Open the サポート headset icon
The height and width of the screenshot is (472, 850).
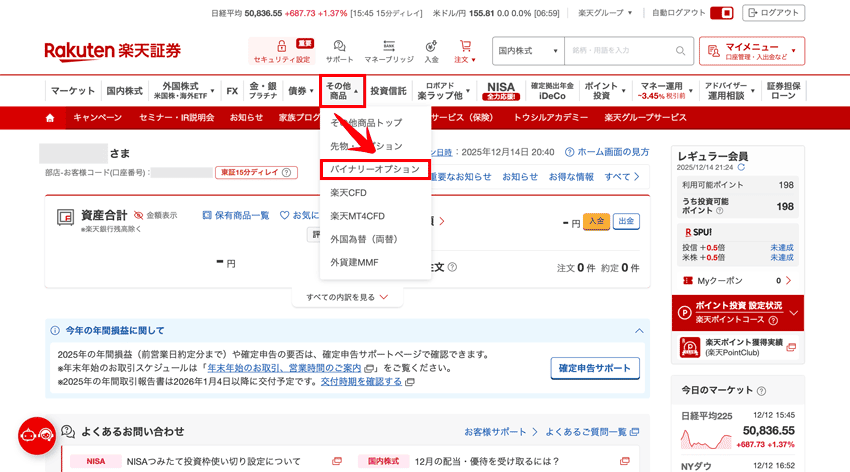(339, 46)
